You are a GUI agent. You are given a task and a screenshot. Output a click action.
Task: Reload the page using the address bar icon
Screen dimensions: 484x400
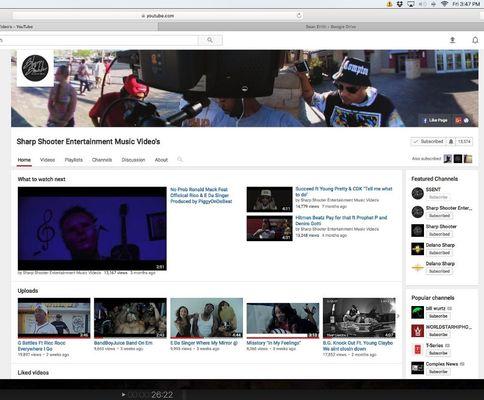click(299, 15)
